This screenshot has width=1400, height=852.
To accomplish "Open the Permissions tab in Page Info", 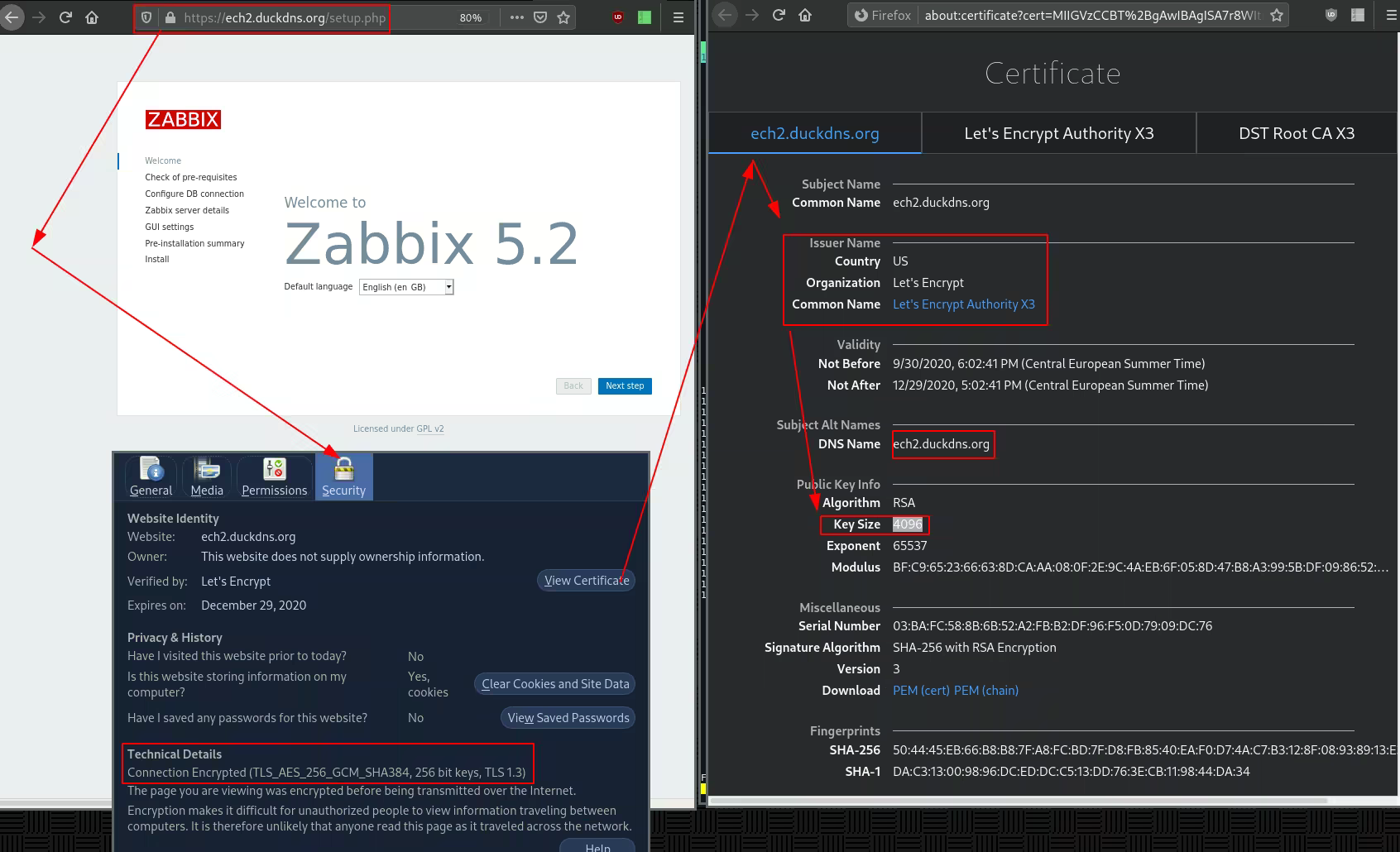I will point(274,477).
